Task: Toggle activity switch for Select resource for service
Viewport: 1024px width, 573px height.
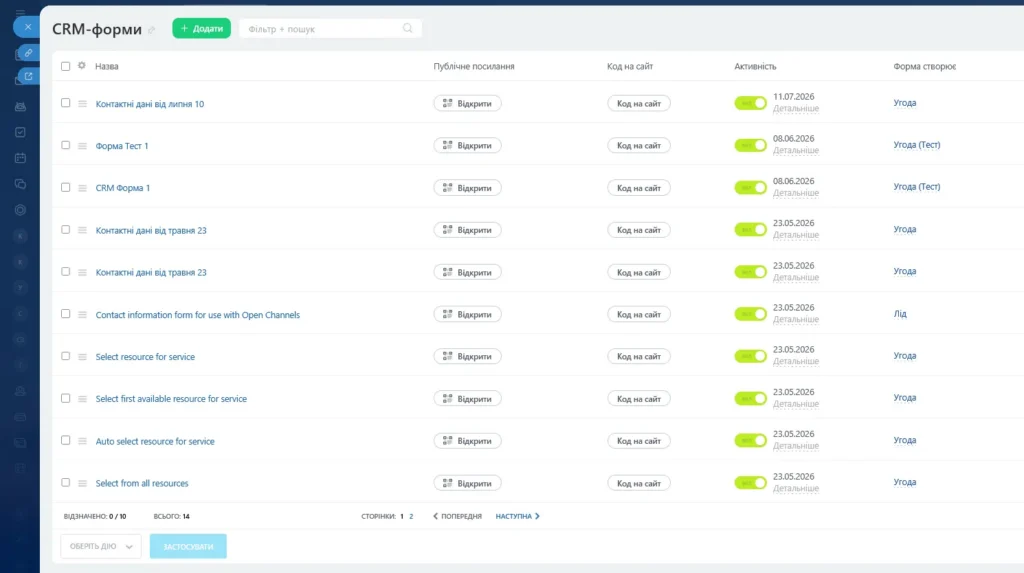Action: coord(750,356)
